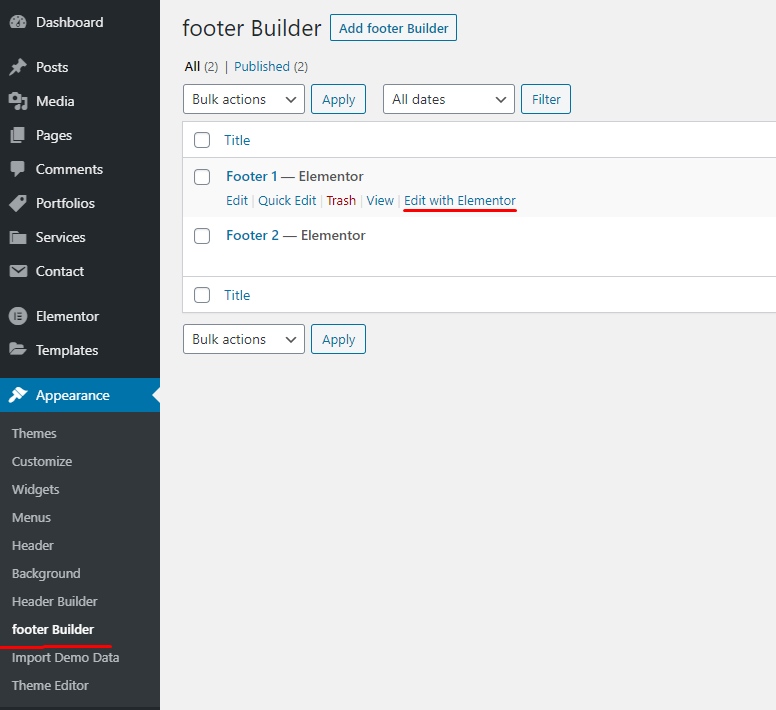
Task: Click the Media library icon
Action: tap(18, 101)
